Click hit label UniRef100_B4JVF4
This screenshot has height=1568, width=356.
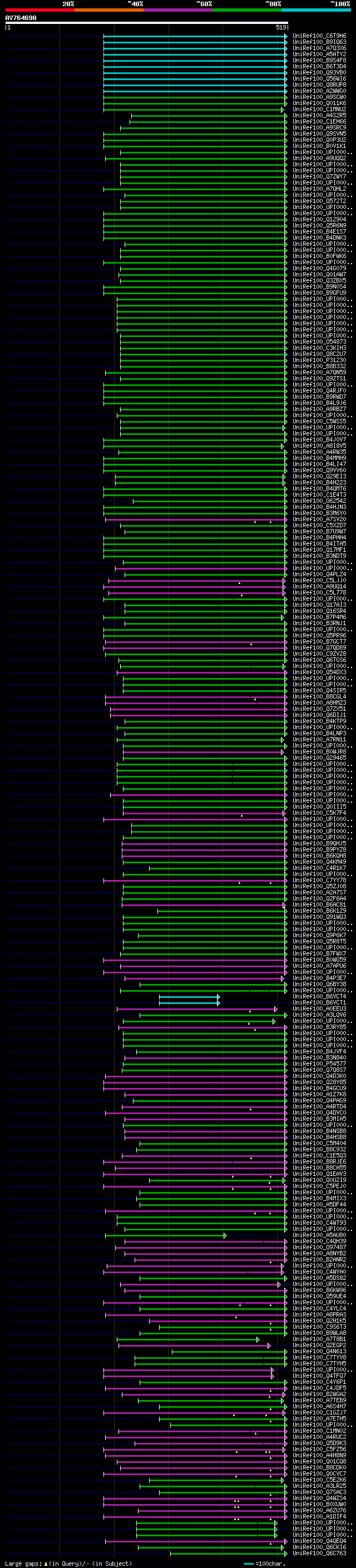click(319, 1051)
